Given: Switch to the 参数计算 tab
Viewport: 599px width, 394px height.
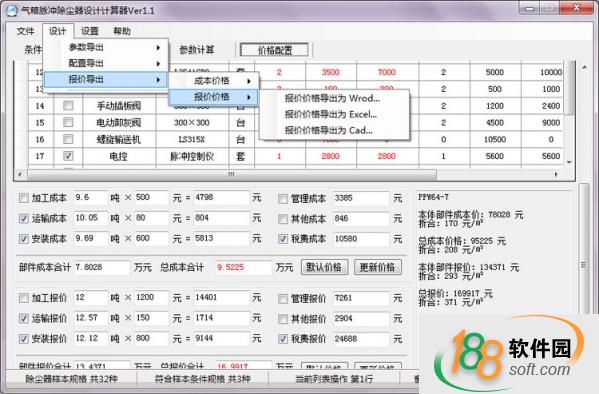Looking at the screenshot, I should [x=197, y=50].
